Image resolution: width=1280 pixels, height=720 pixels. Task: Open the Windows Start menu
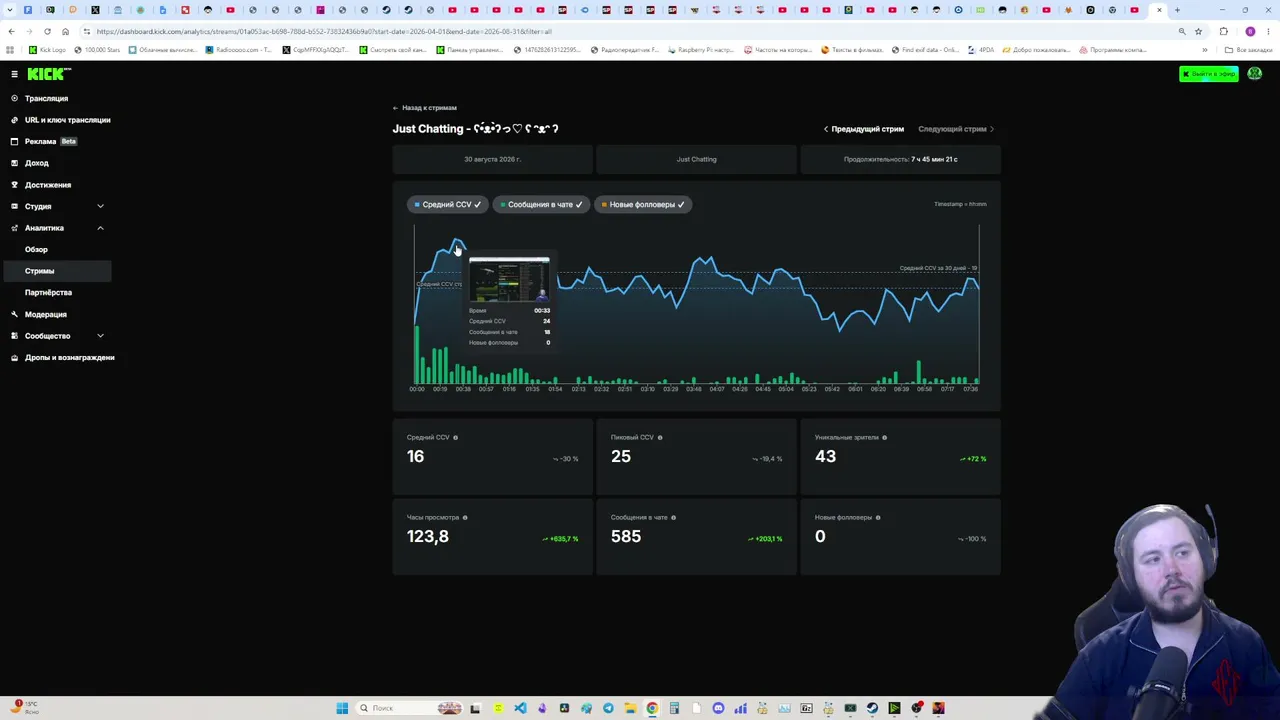[x=342, y=708]
